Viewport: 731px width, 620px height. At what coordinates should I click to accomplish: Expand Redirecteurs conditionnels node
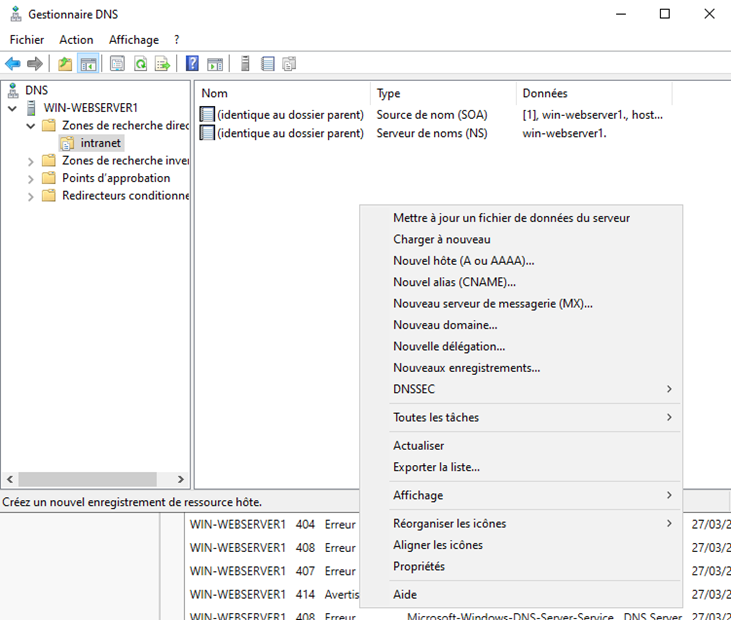(x=31, y=197)
